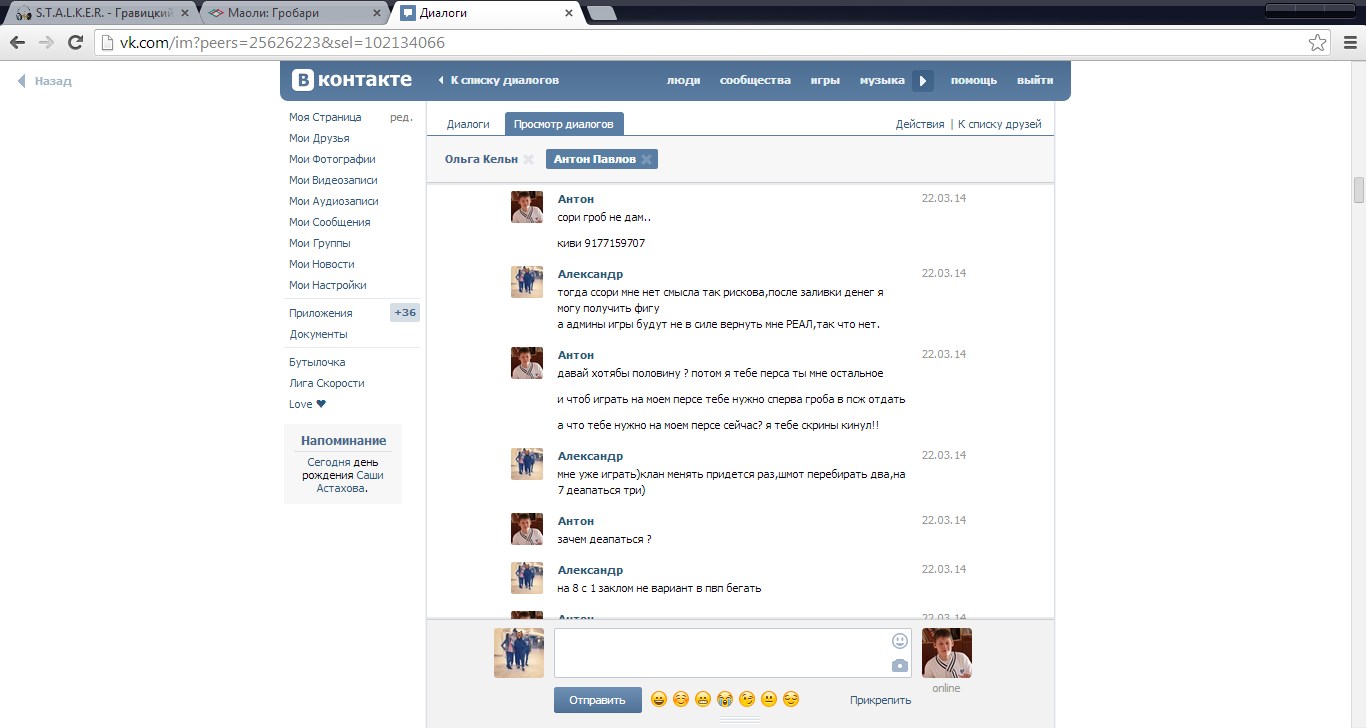Select Просмотр диалогов tab
This screenshot has height=728, width=1366.
pyautogui.click(x=564, y=124)
